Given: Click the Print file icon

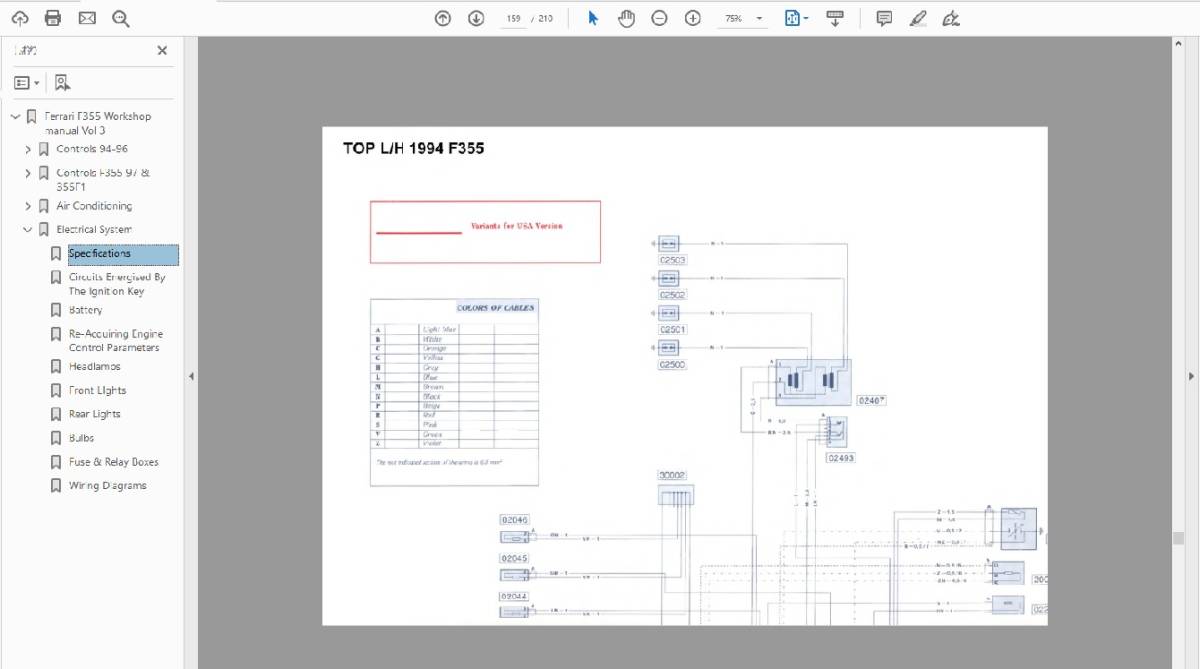Looking at the screenshot, I should click(53, 18).
